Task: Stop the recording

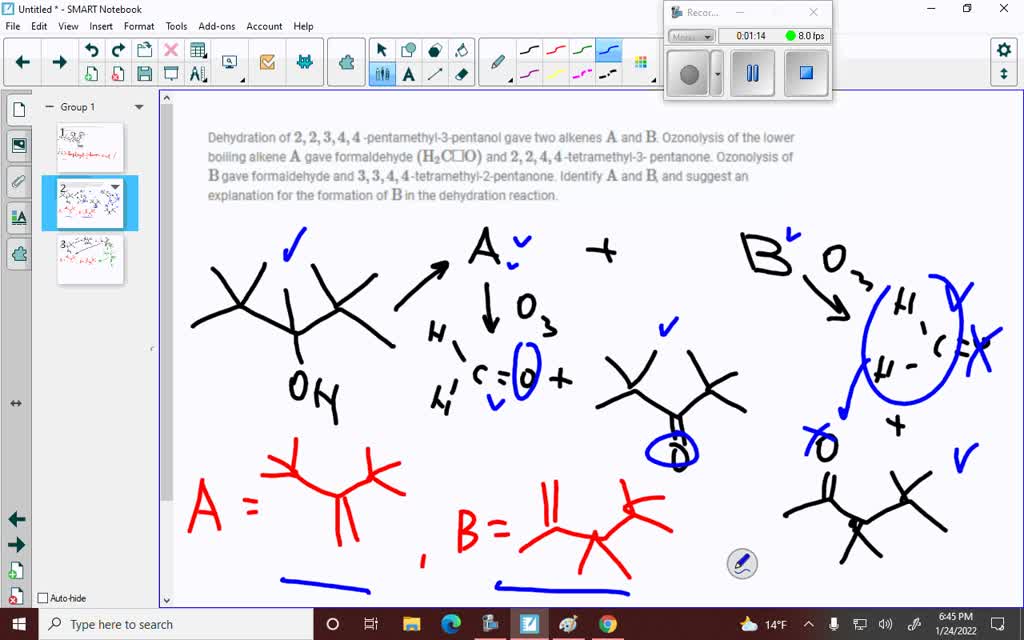Action: (807, 73)
